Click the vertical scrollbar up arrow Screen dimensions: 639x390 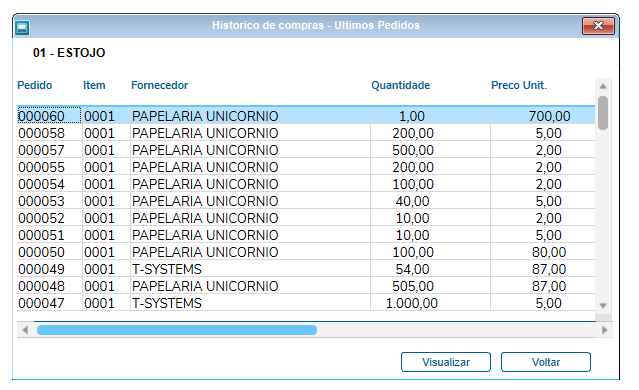pyautogui.click(x=603, y=86)
